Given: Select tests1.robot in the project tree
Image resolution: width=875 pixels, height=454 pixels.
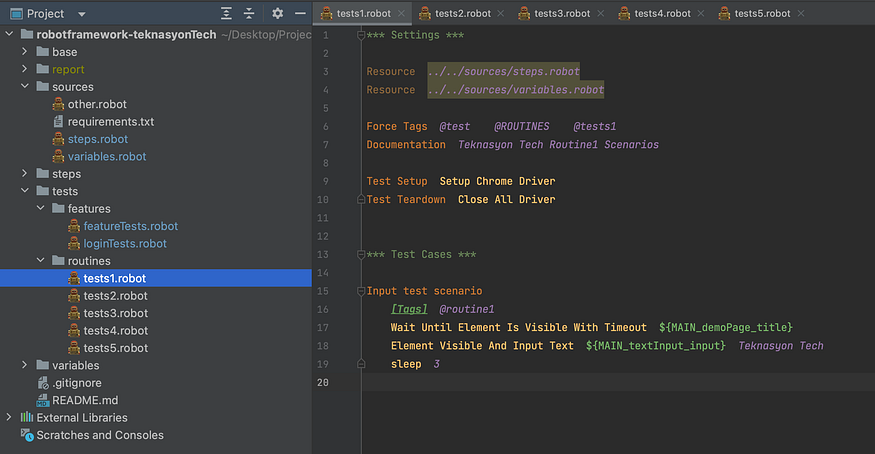Looking at the screenshot, I should pyautogui.click(x=114, y=278).
